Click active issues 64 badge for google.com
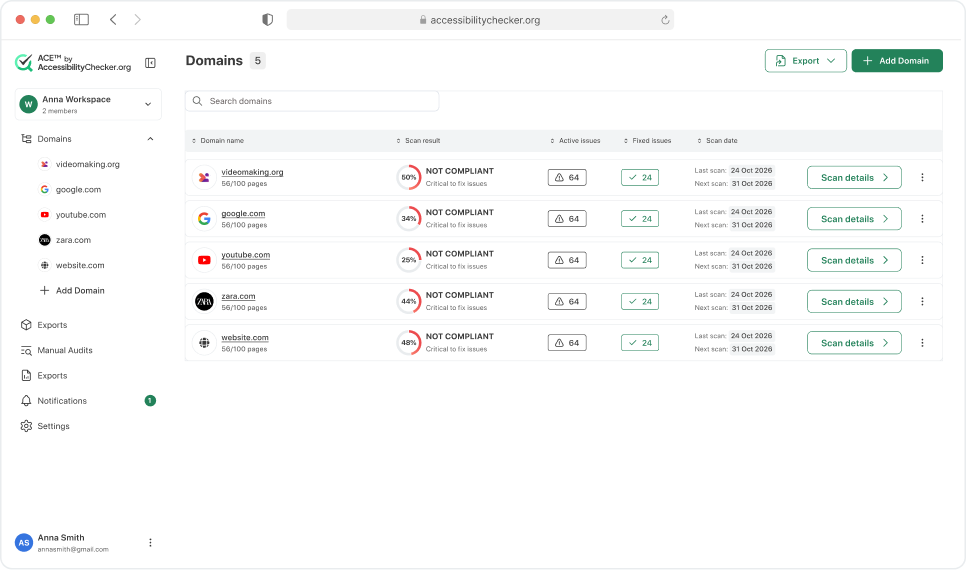Screen dimensions: 966x570 click(x=567, y=219)
